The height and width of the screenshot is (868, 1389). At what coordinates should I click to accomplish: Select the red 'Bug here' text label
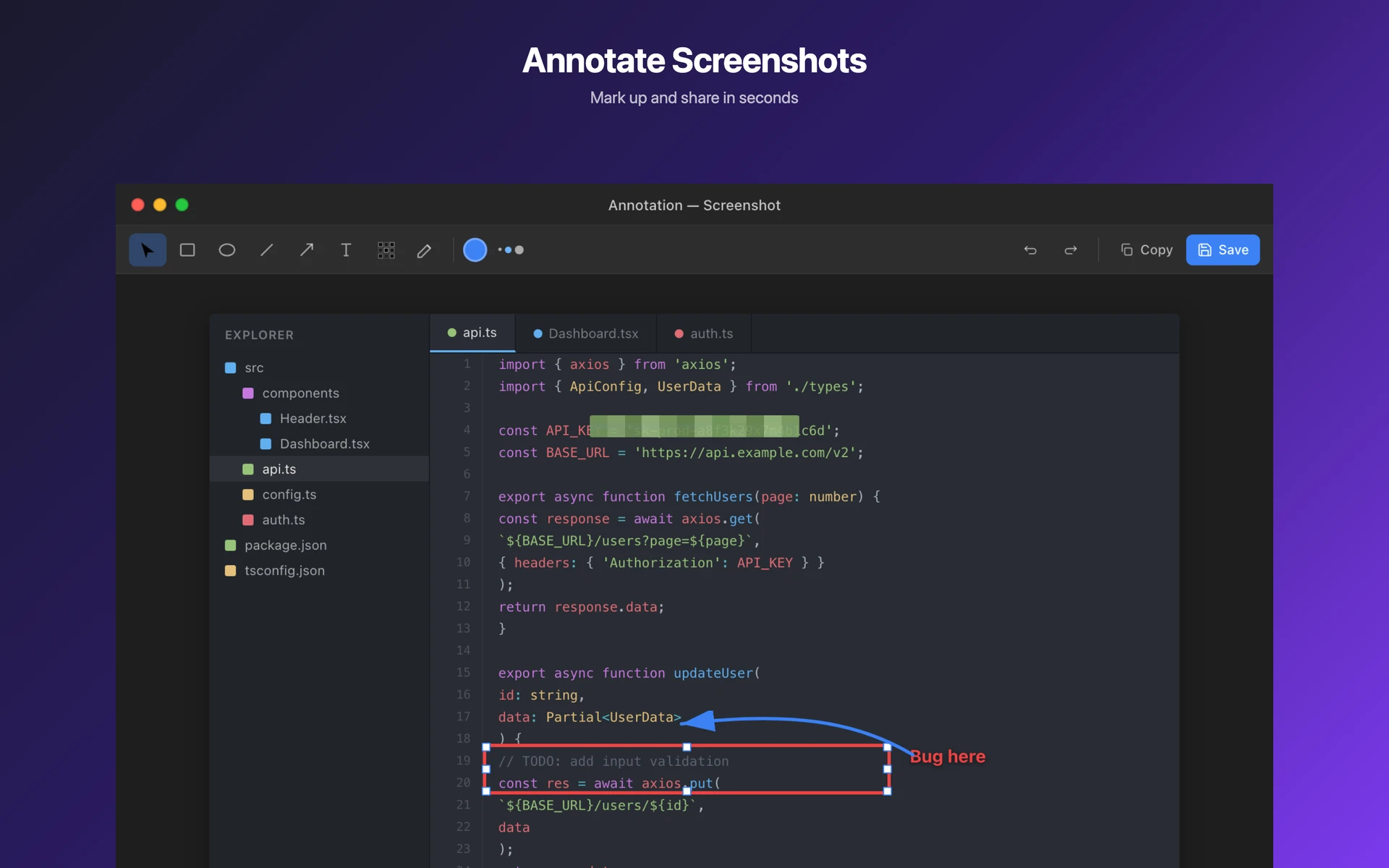948,757
